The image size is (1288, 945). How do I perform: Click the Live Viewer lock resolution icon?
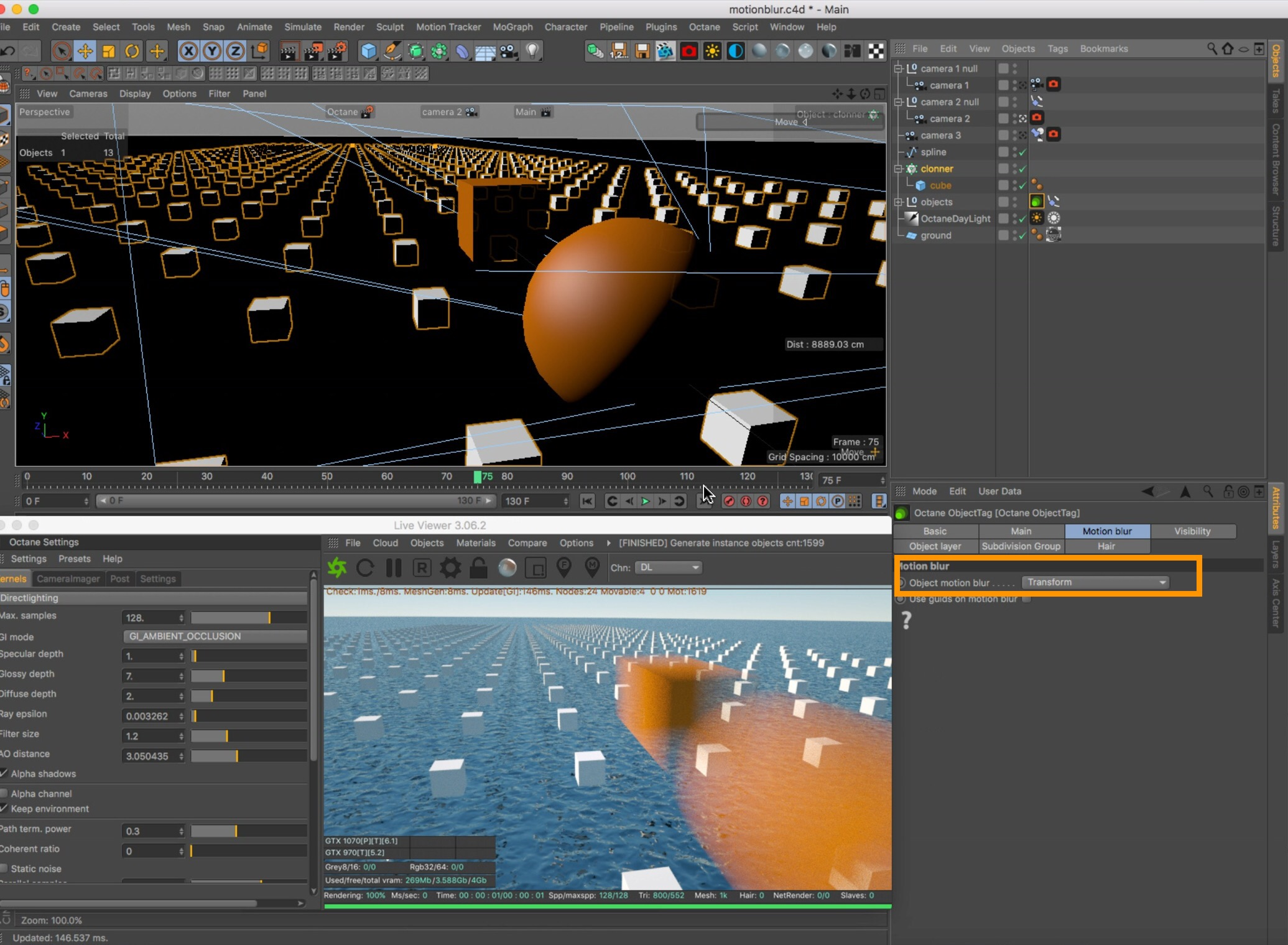pos(478,567)
